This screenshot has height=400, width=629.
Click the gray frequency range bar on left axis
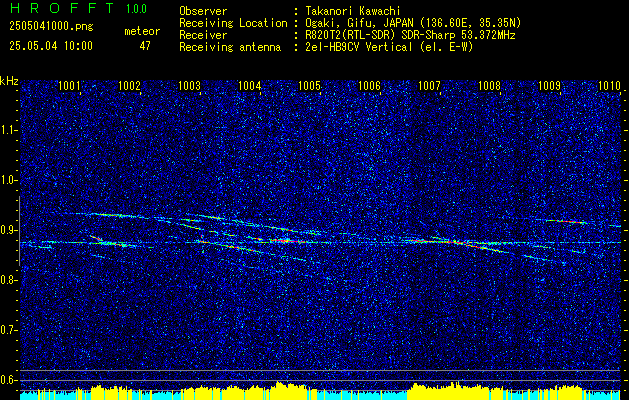pyautogui.click(x=19, y=231)
